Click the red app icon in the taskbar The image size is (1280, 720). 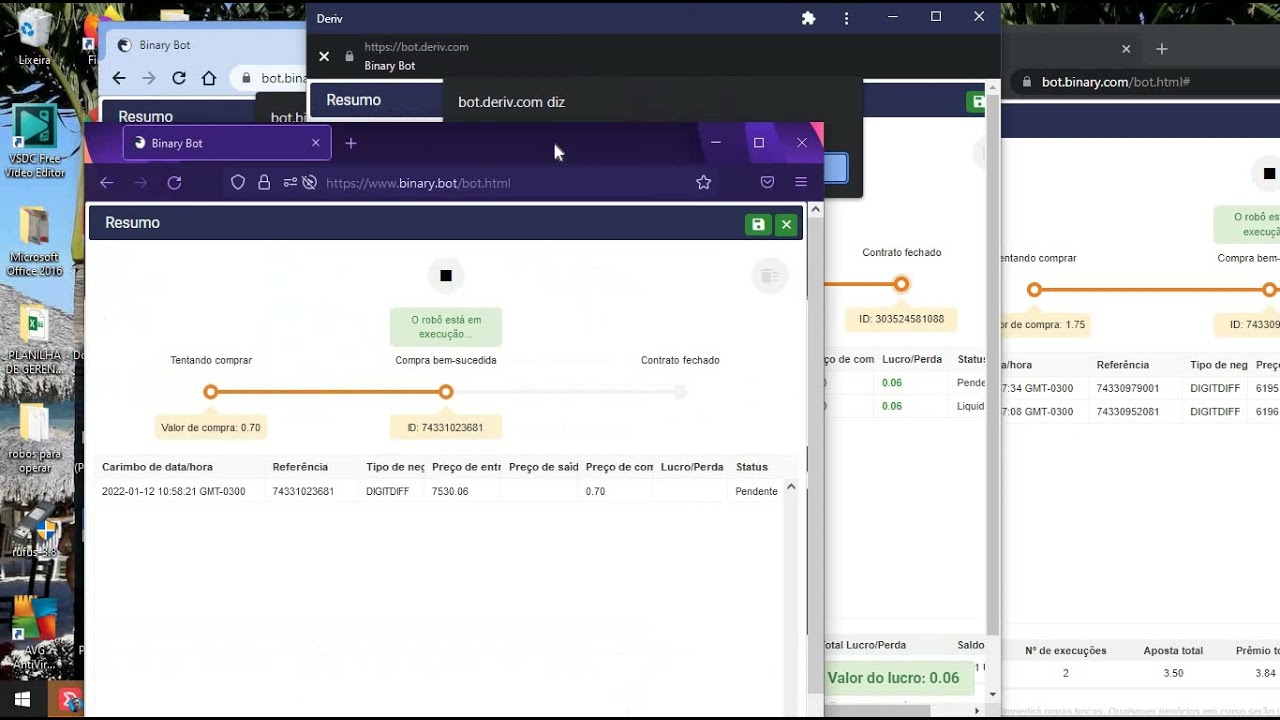click(70, 700)
